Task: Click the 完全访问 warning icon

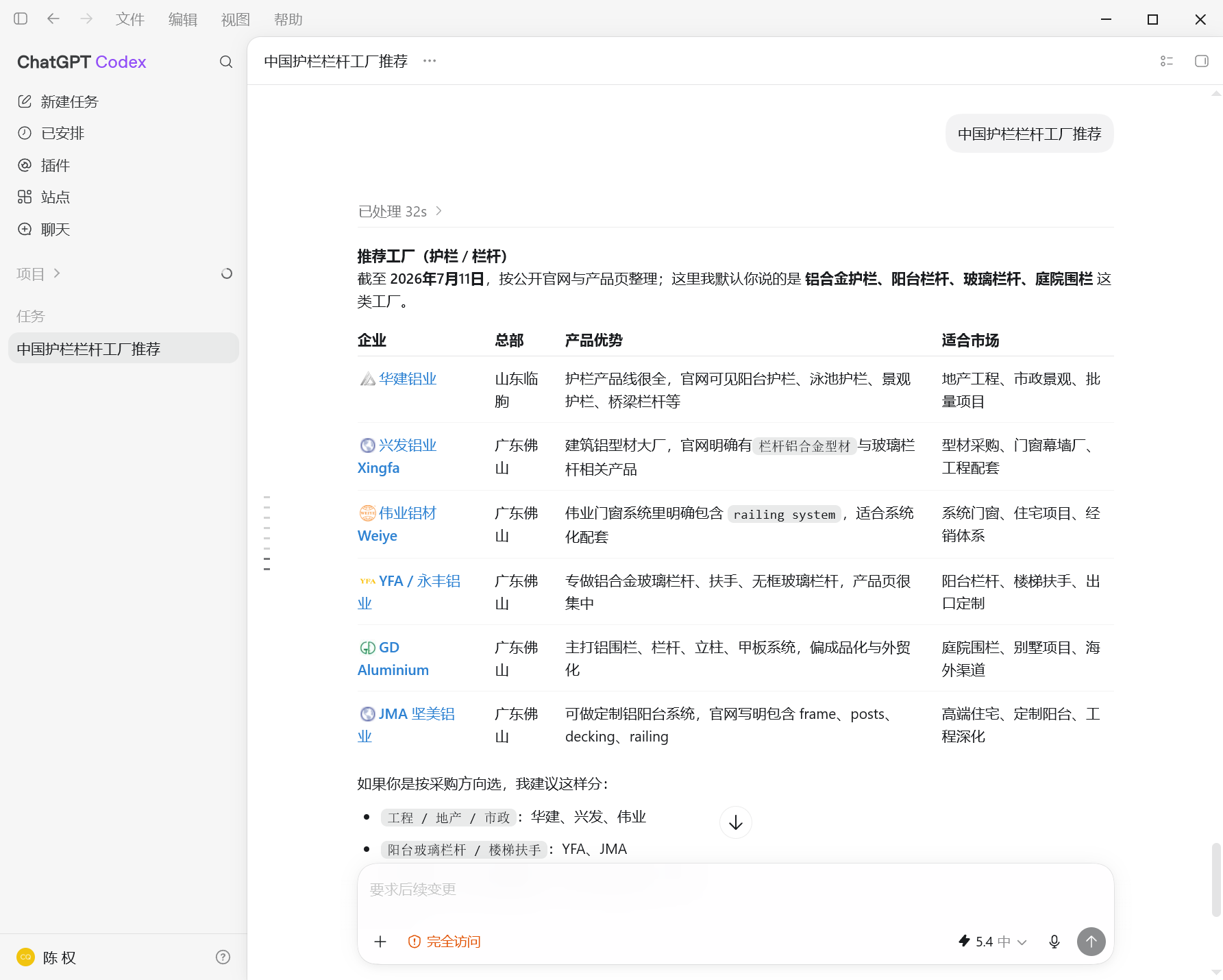Action: 414,942
